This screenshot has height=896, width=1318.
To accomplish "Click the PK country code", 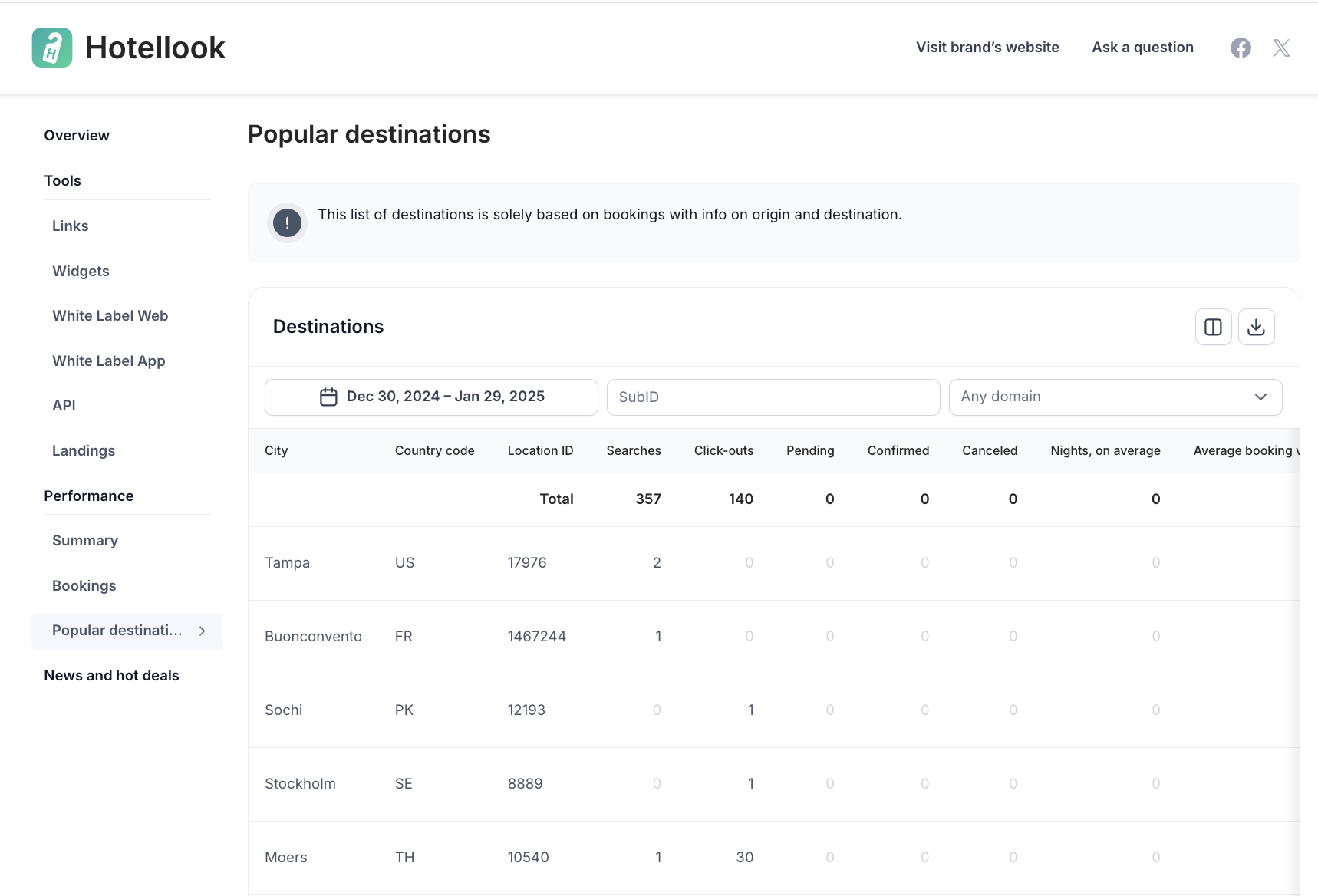I will (x=404, y=710).
